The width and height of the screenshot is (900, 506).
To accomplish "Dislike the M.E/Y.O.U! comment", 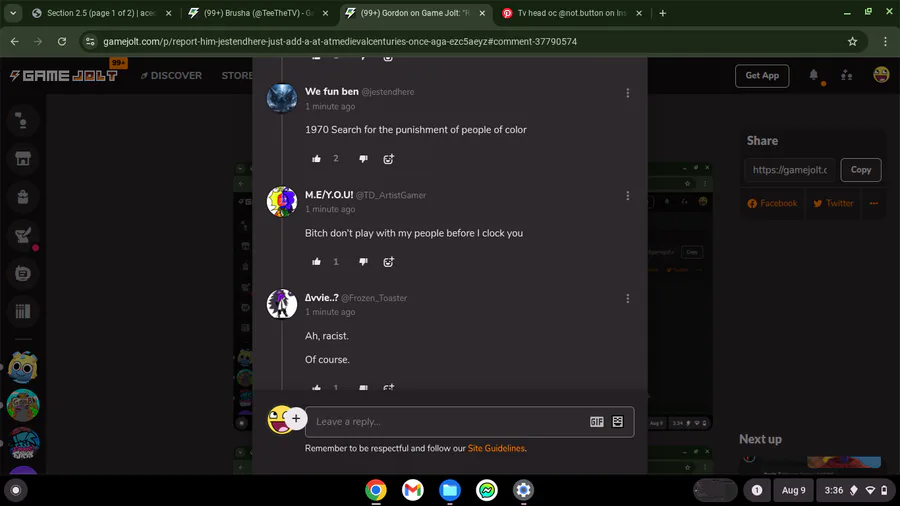I will point(363,262).
